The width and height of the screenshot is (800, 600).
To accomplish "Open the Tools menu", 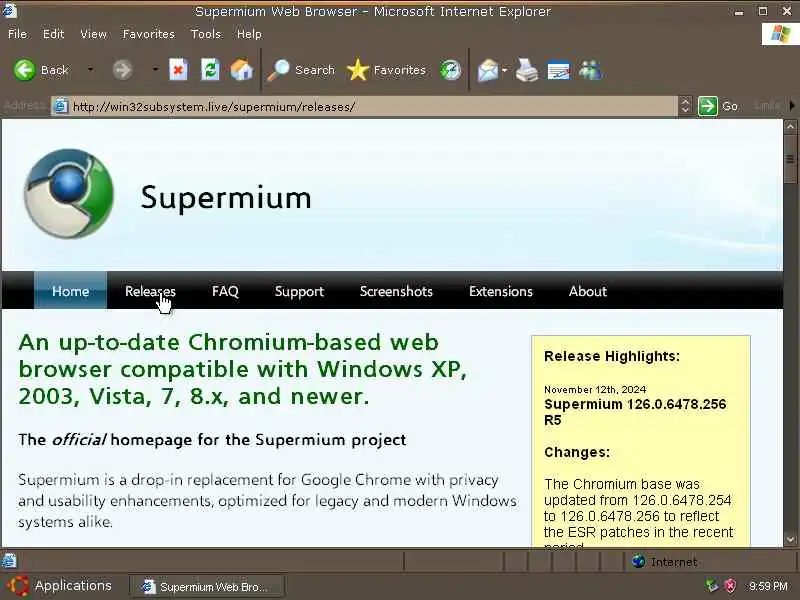I will [206, 34].
